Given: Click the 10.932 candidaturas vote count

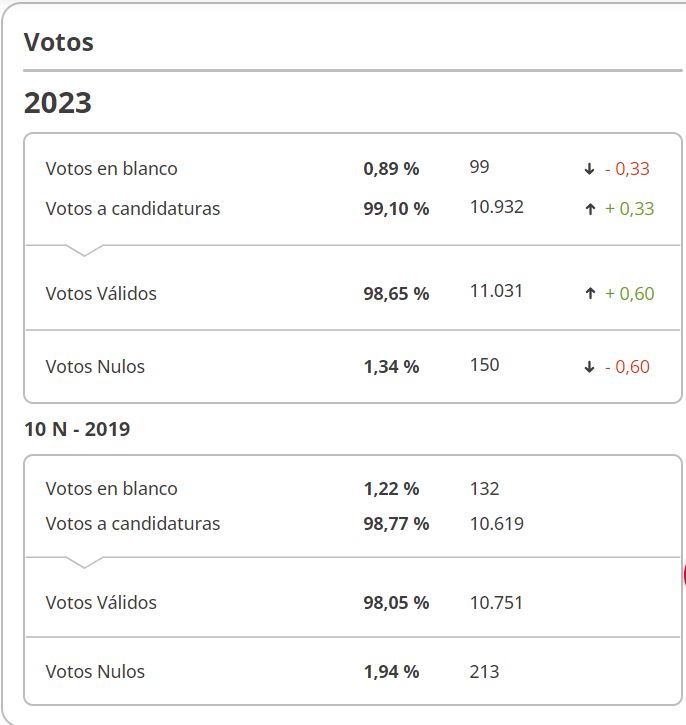Looking at the screenshot, I should tap(496, 208).
